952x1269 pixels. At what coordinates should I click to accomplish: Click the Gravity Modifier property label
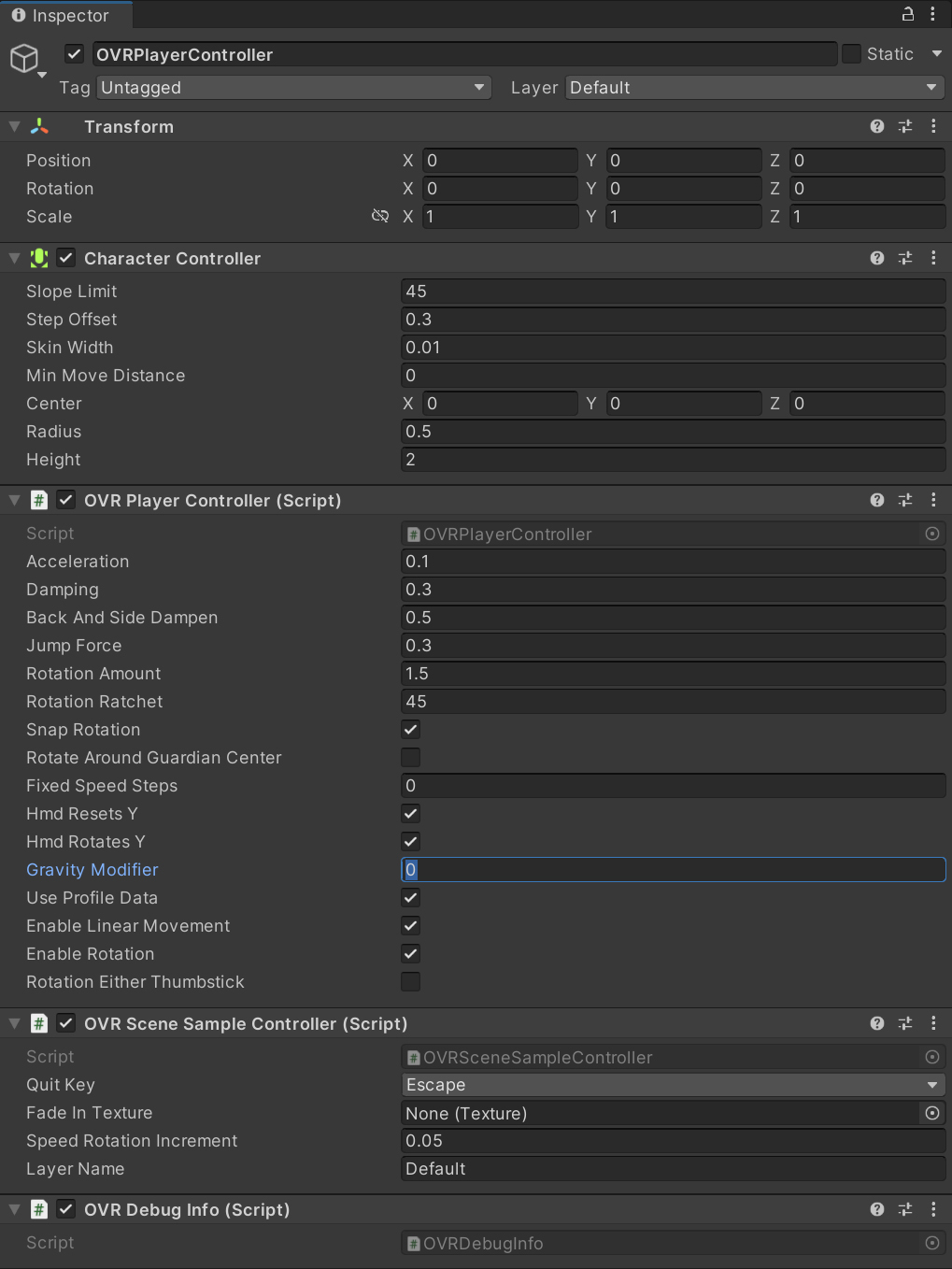pos(92,869)
